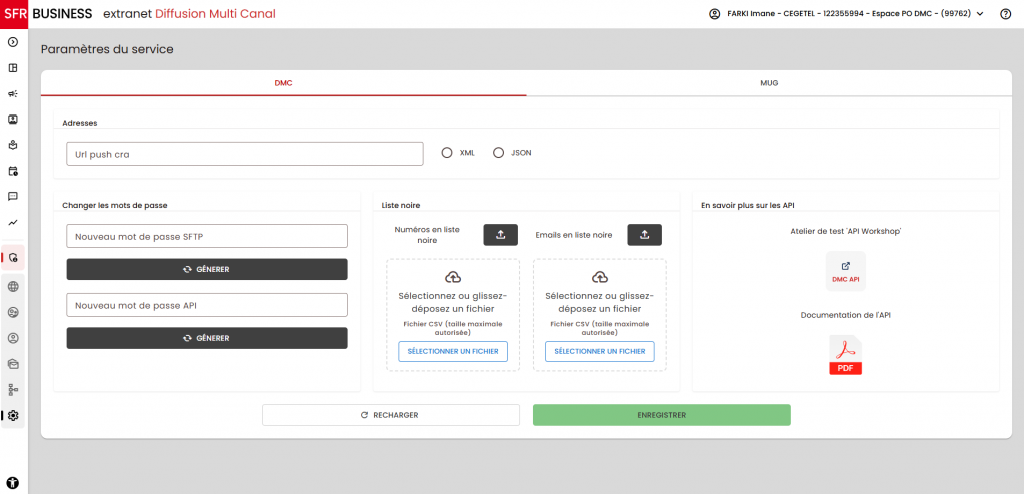Image resolution: width=1024 pixels, height=494 pixels.
Task: Select the XML format radio button
Action: click(447, 153)
